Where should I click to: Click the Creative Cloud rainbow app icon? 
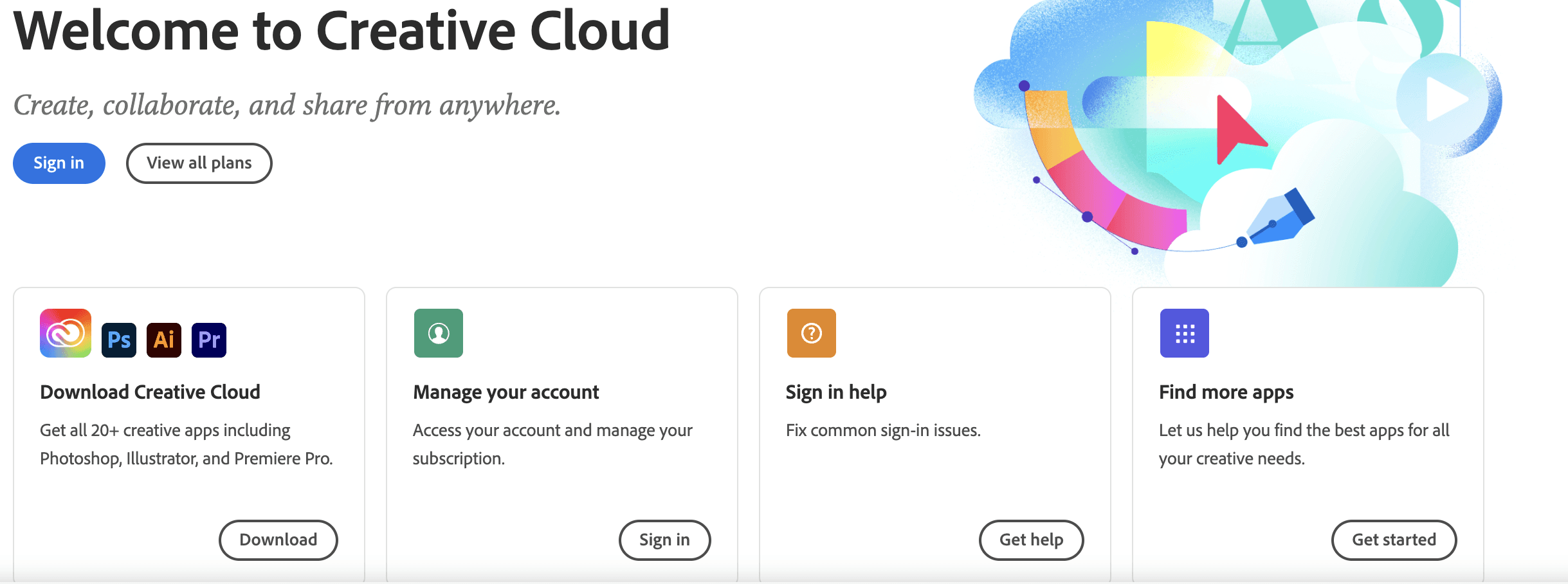click(66, 333)
